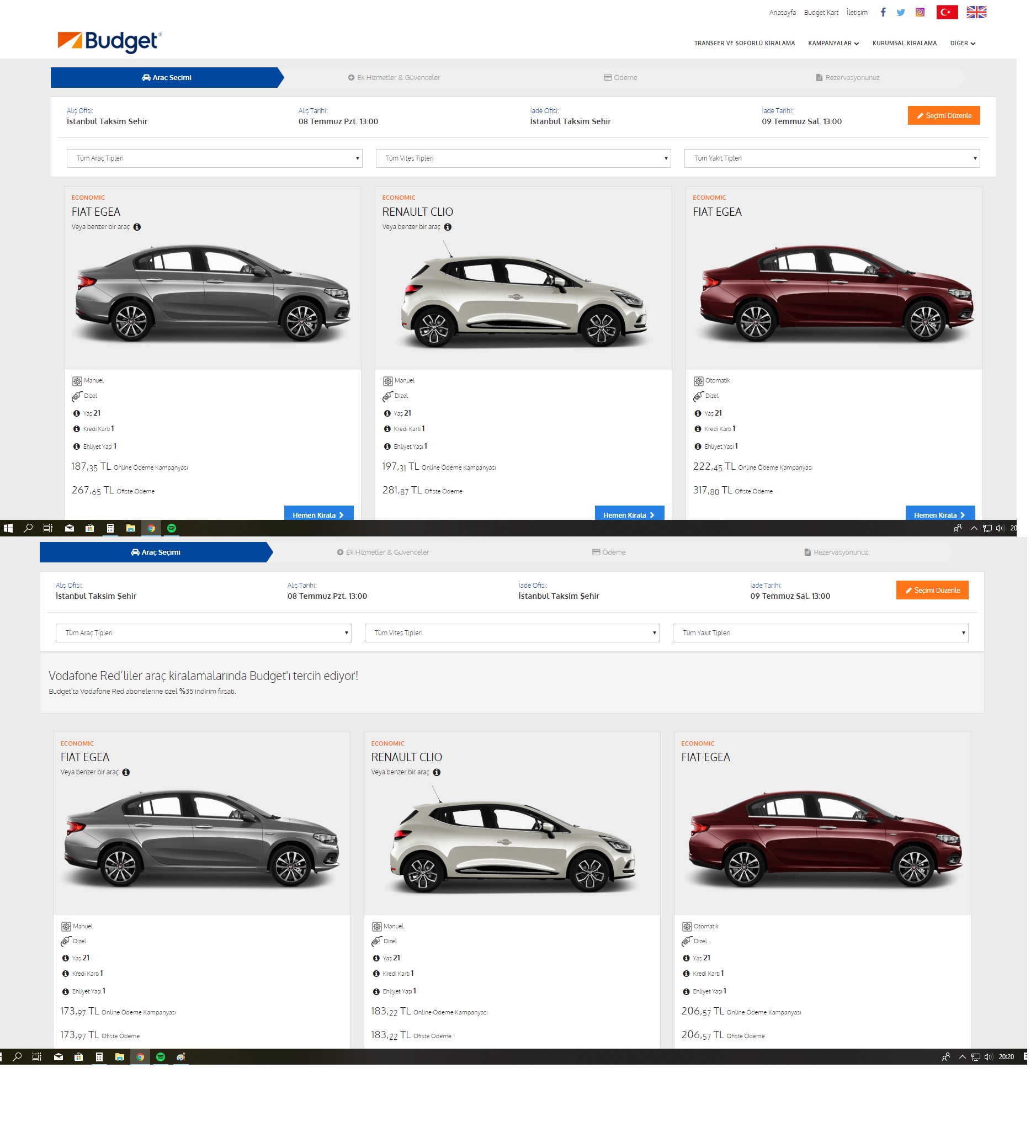
Task: Click 'Kredi Kartı 1' info icon in 173,97 TL card
Action: pos(66,973)
